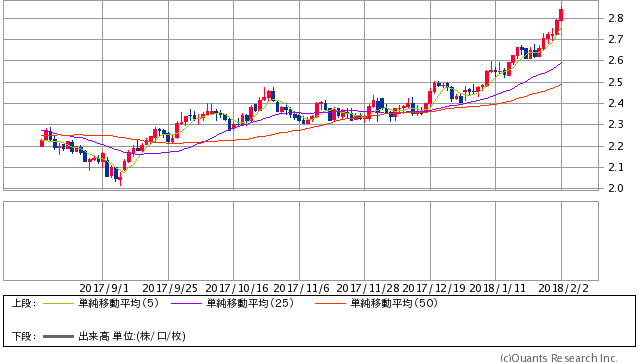638x362 pixels.
Task: Click the 単純移動平均(50) legend text
Action: [394, 303]
